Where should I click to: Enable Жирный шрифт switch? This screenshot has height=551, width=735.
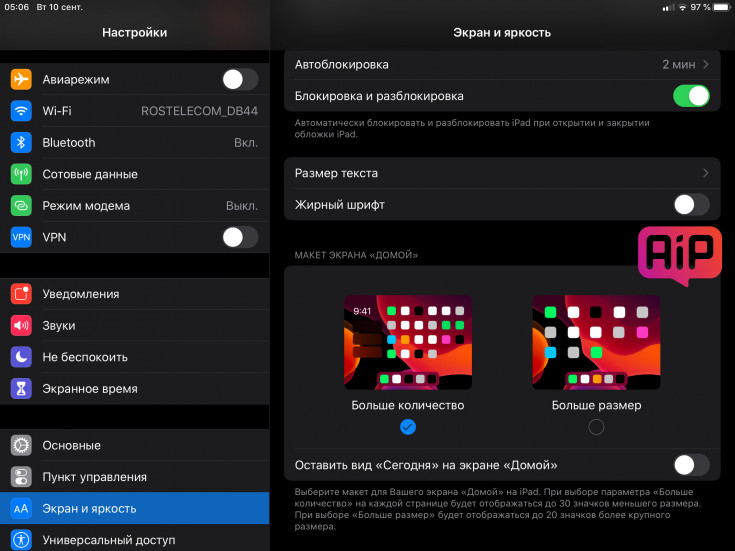(x=691, y=205)
